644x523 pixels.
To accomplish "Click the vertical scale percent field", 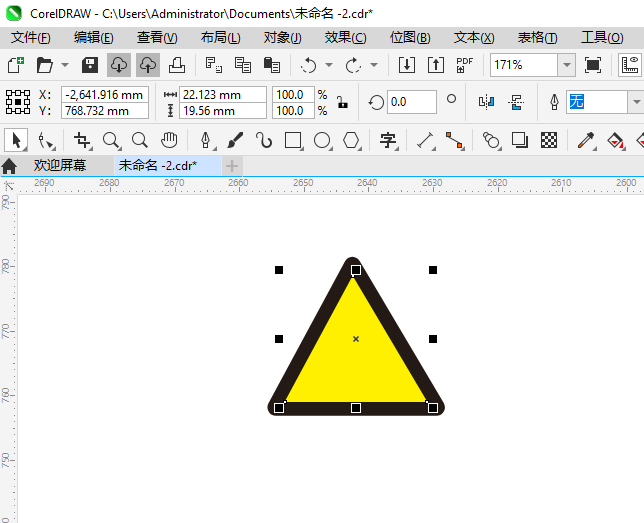I will pyautogui.click(x=293, y=111).
